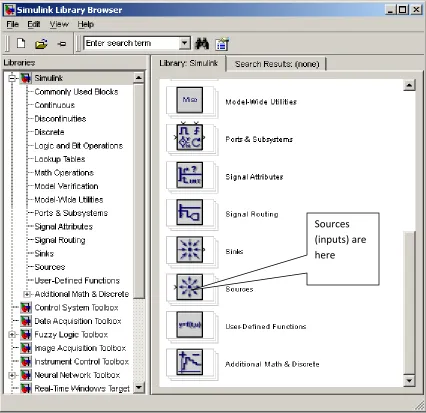
Task: Toggle the stay-on-top pin icon
Action: [x=62, y=44]
